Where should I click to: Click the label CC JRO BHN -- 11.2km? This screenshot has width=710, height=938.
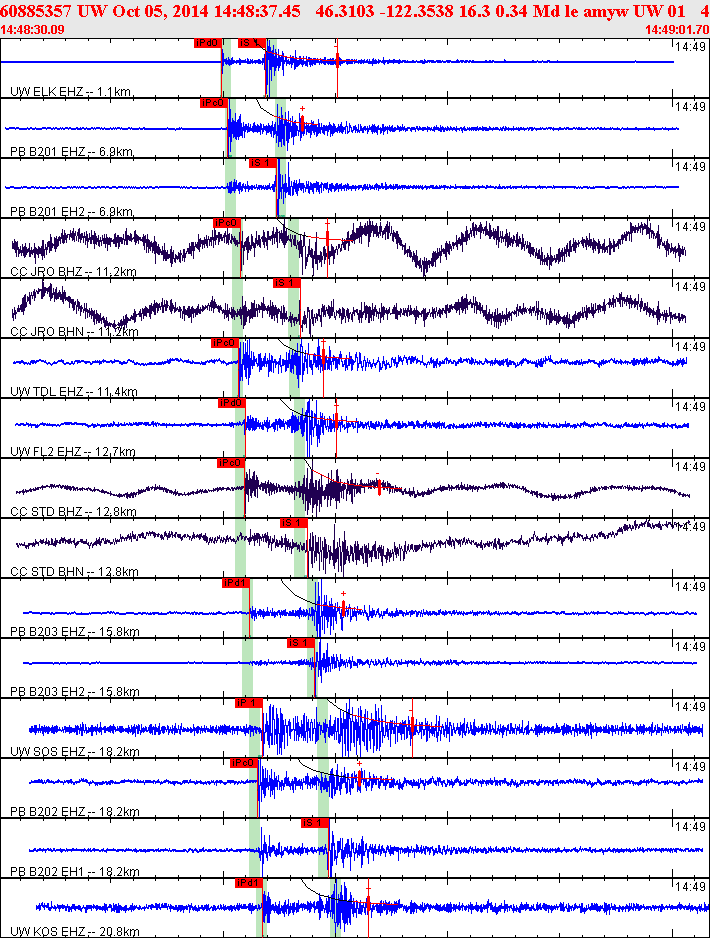click(74, 332)
